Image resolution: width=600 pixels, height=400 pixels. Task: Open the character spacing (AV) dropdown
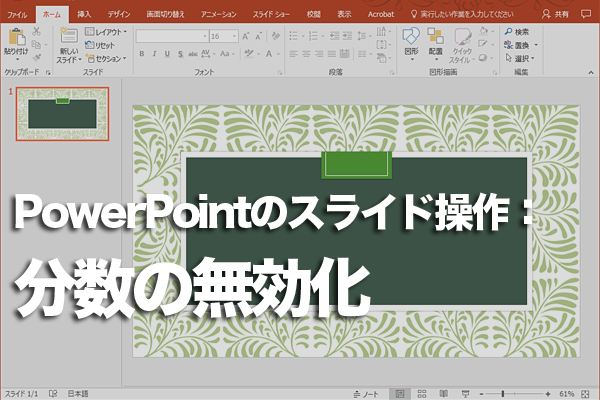click(208, 54)
